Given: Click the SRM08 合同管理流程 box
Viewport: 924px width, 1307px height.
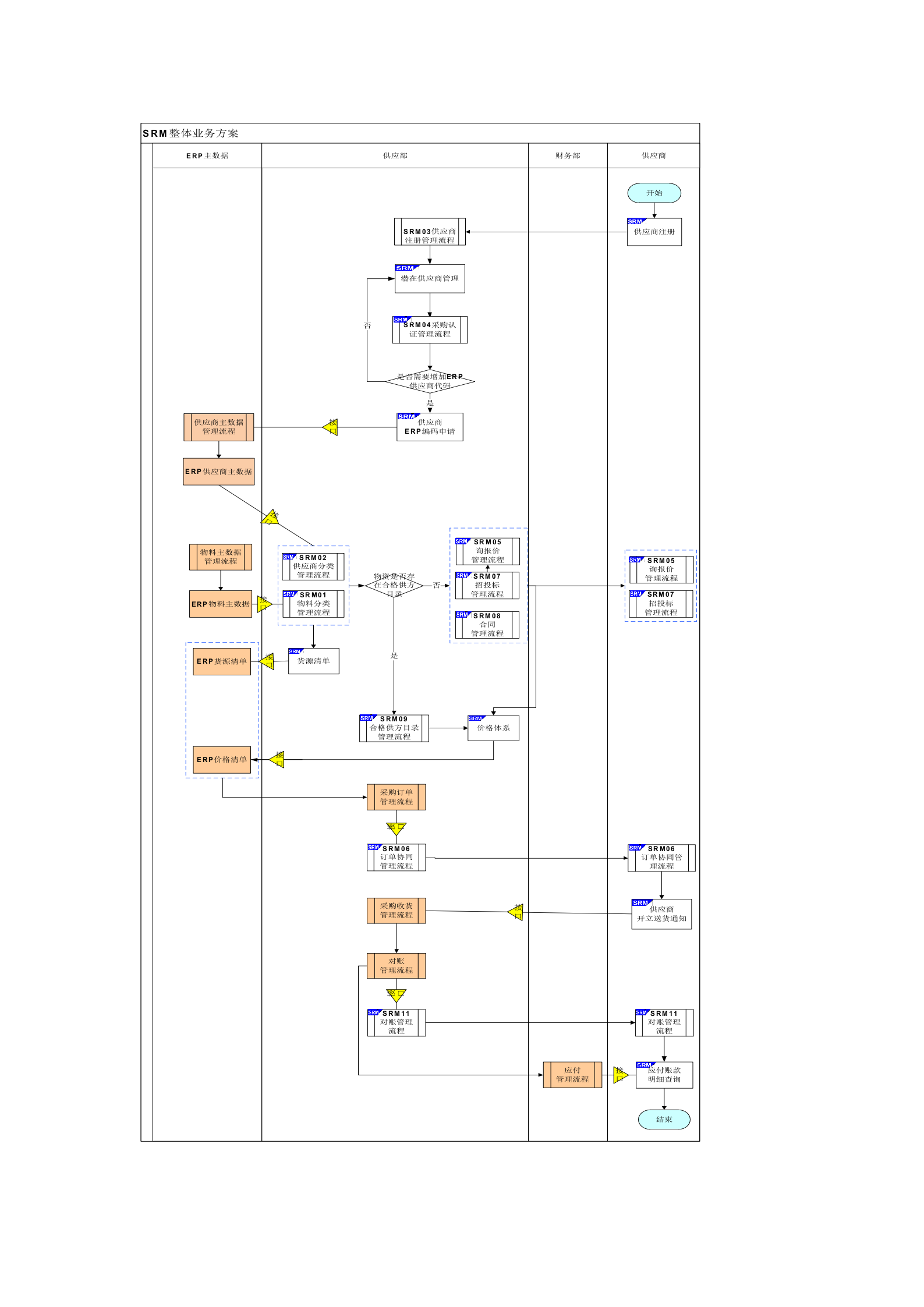Looking at the screenshot, I should 487,625.
